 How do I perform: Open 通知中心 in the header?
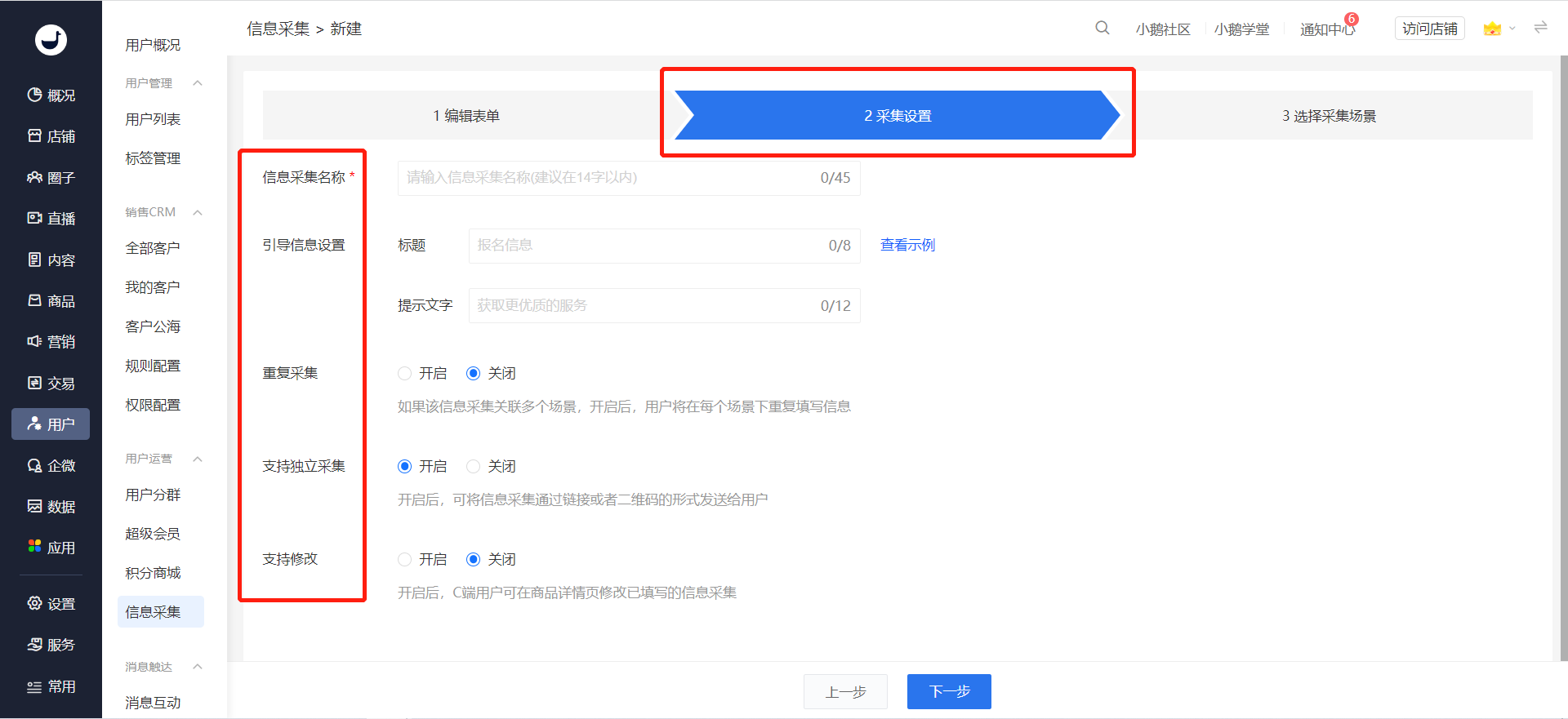click(1327, 29)
